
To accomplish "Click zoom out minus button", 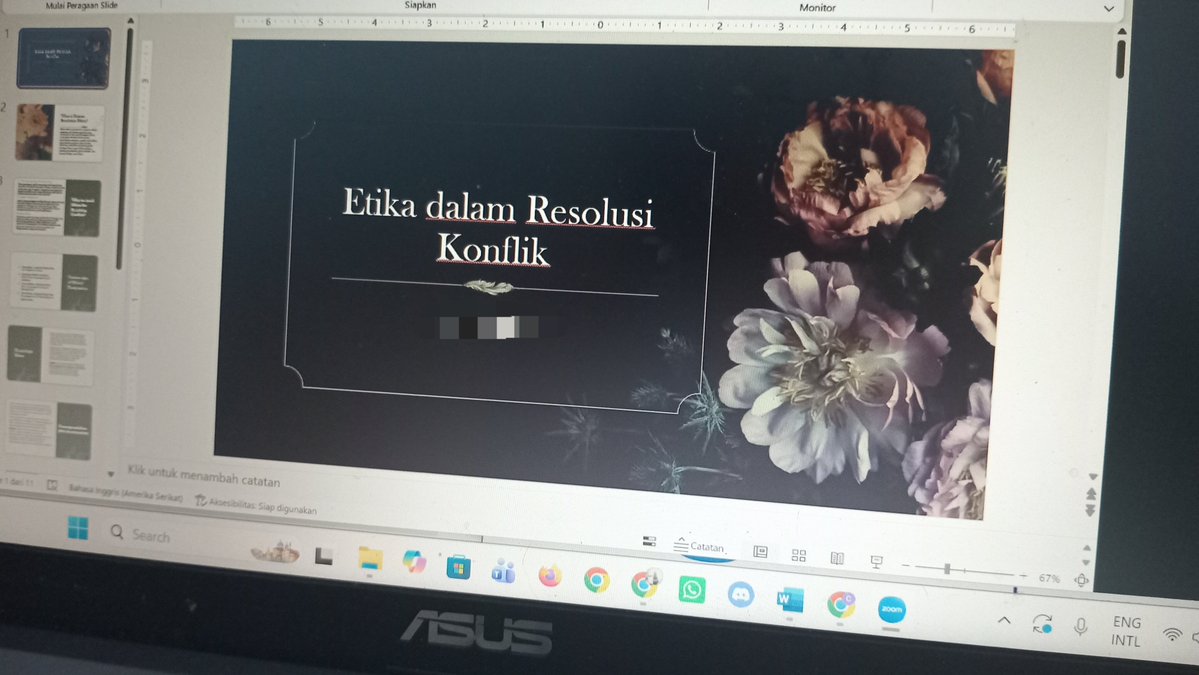I will (905, 566).
